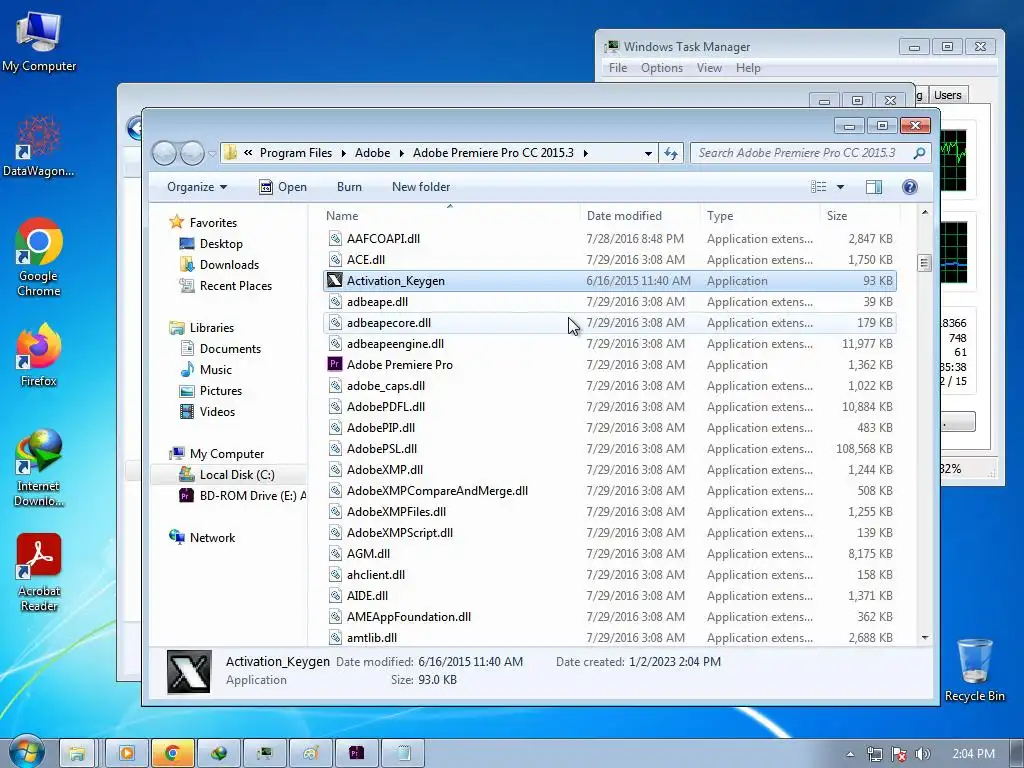Open Task Manager Help menu
This screenshot has width=1024, height=768.
[748, 68]
